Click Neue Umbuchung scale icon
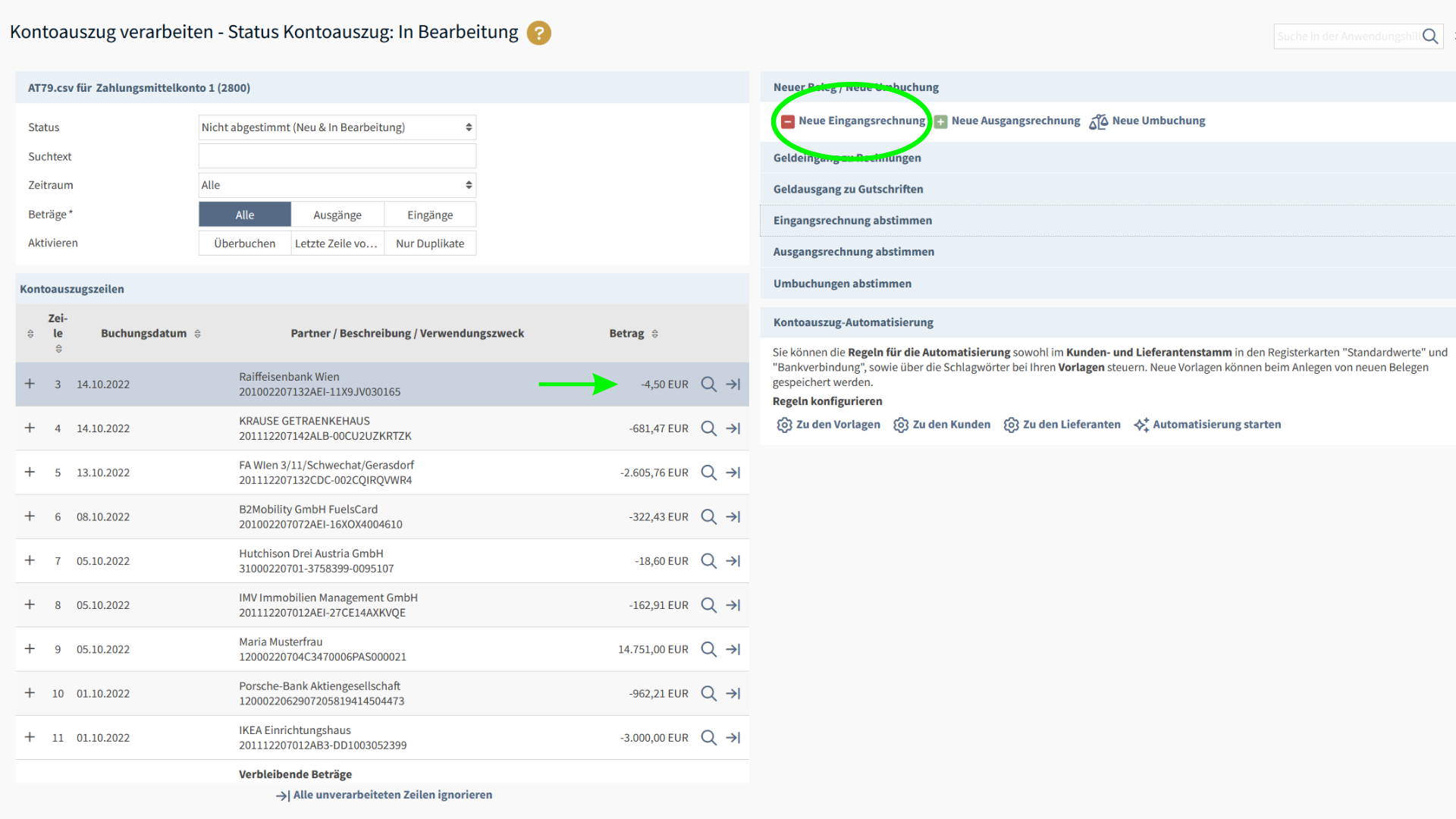This screenshot has height=819, width=1456. click(x=1098, y=121)
